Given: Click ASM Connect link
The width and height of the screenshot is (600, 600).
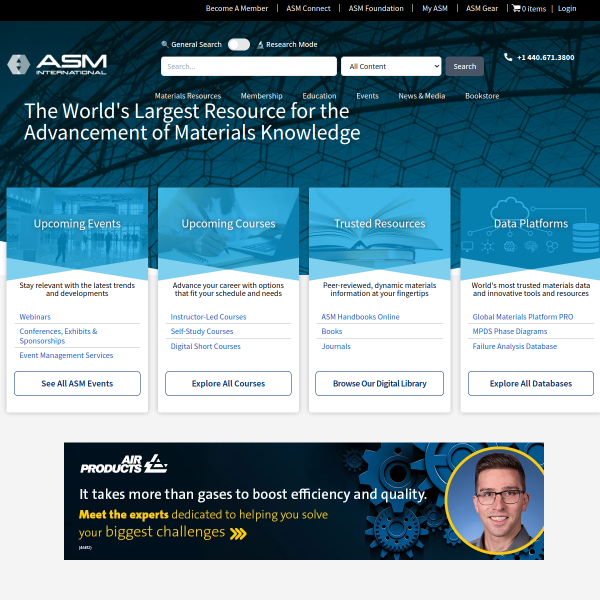Looking at the screenshot, I should pos(308,8).
